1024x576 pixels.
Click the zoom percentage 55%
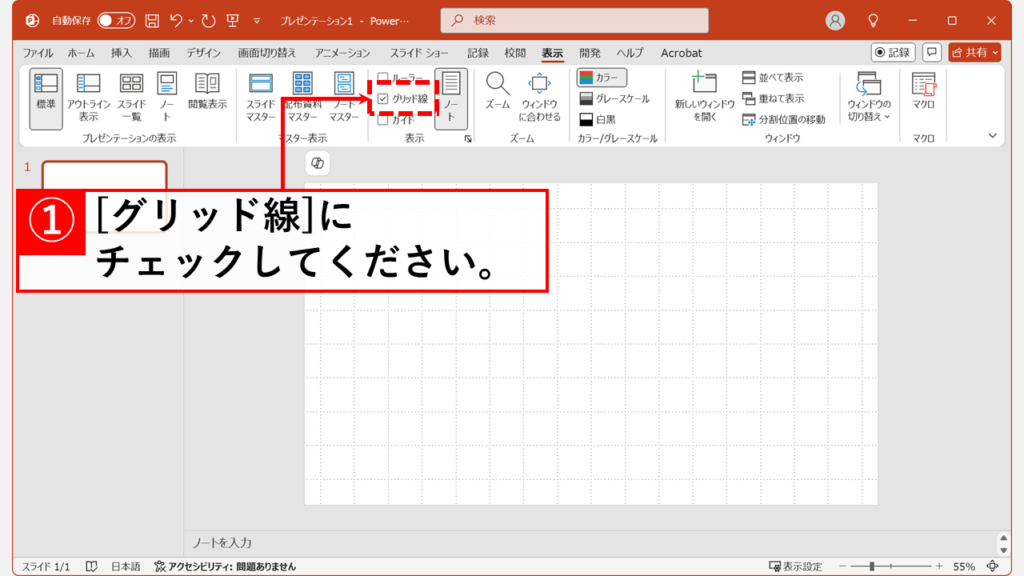[x=964, y=566]
